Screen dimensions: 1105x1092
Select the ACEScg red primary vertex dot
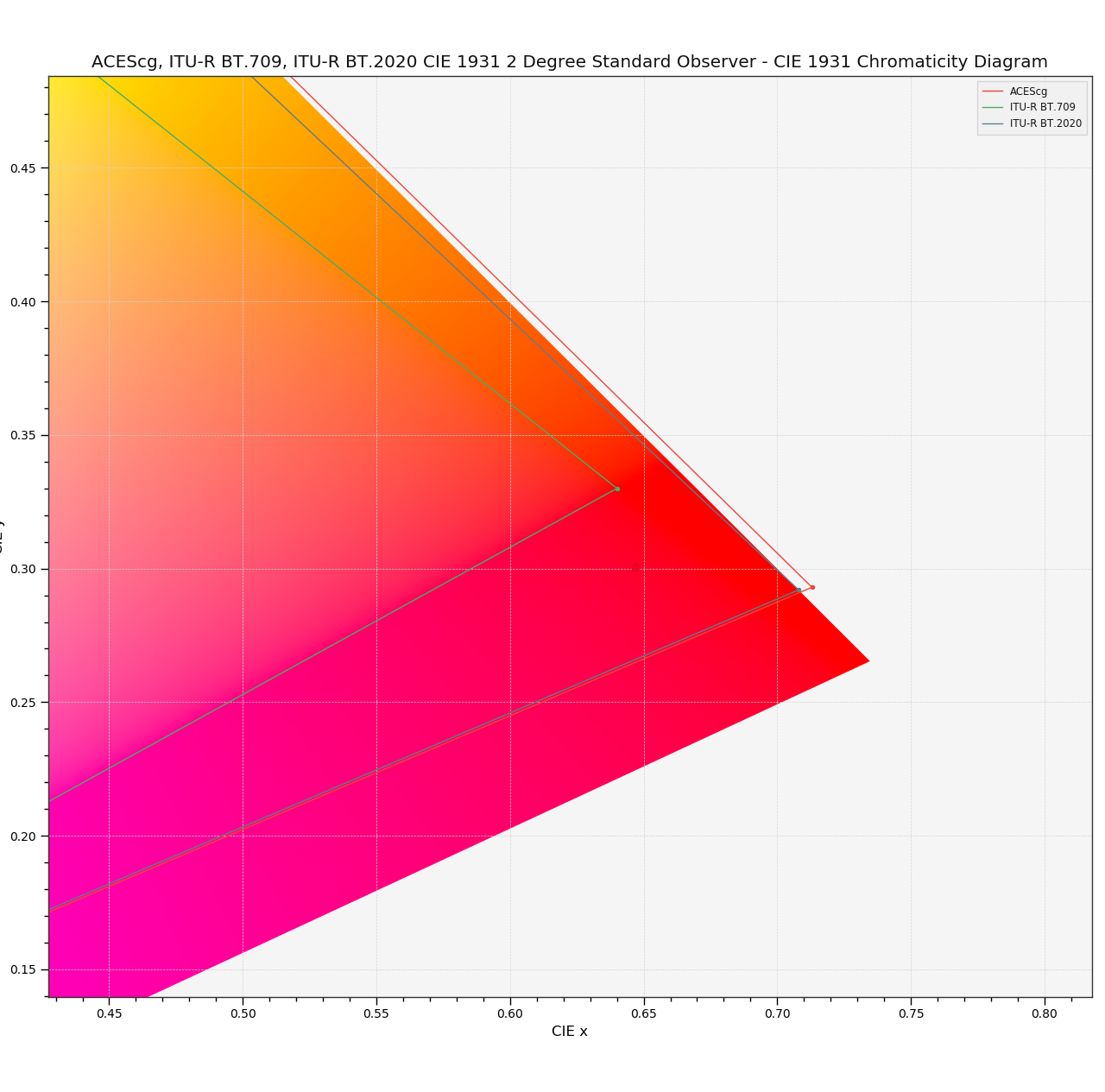(812, 587)
